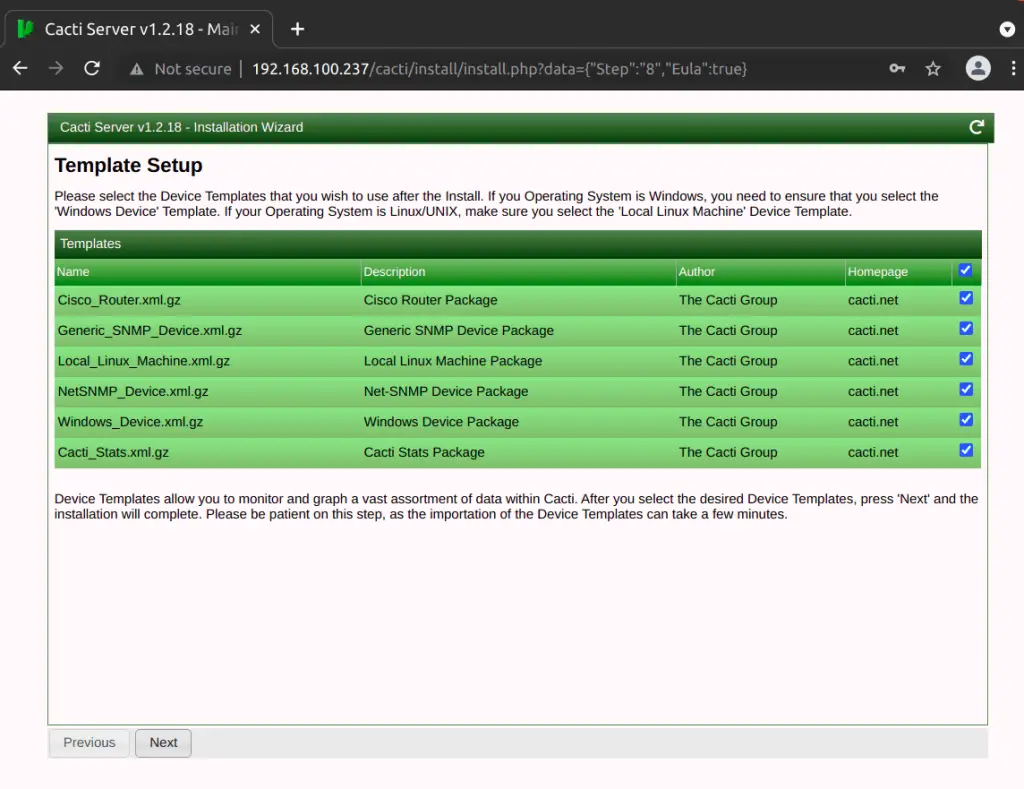Open cacti.net link for Cisco Router Package
1024x789 pixels.
pos(872,300)
